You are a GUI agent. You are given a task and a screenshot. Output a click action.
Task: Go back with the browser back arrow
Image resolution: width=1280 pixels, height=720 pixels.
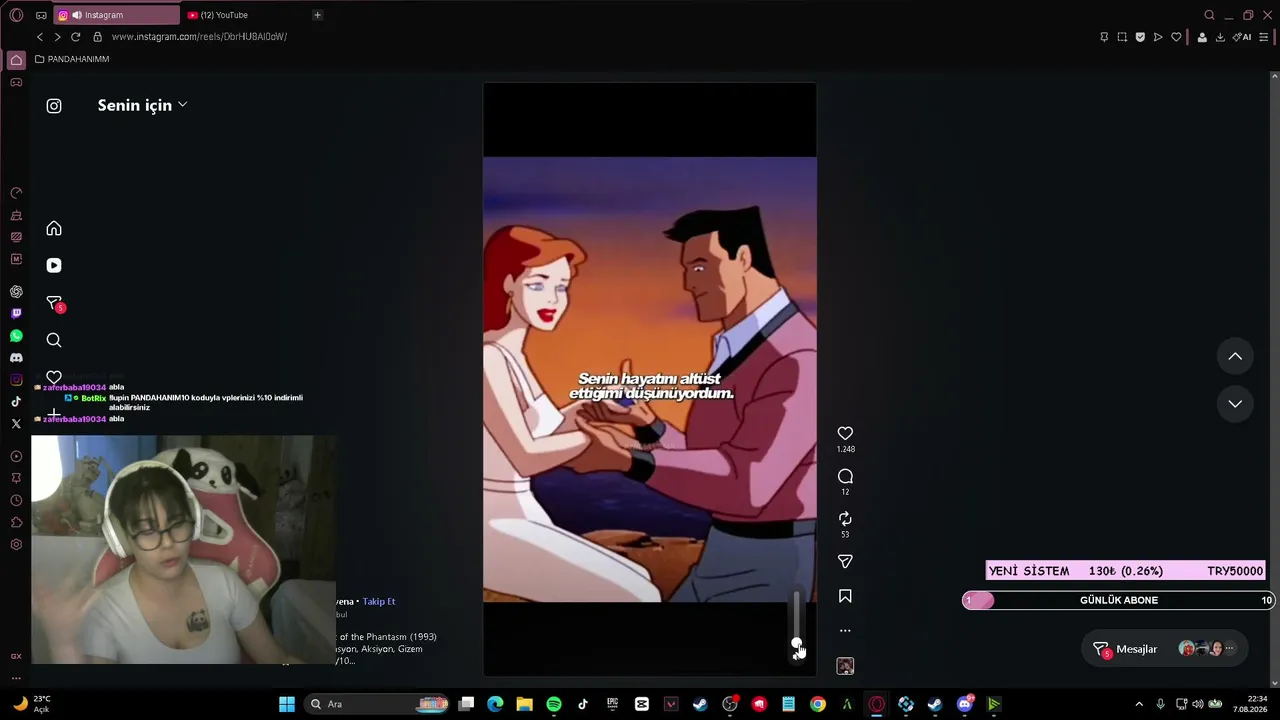point(40,37)
